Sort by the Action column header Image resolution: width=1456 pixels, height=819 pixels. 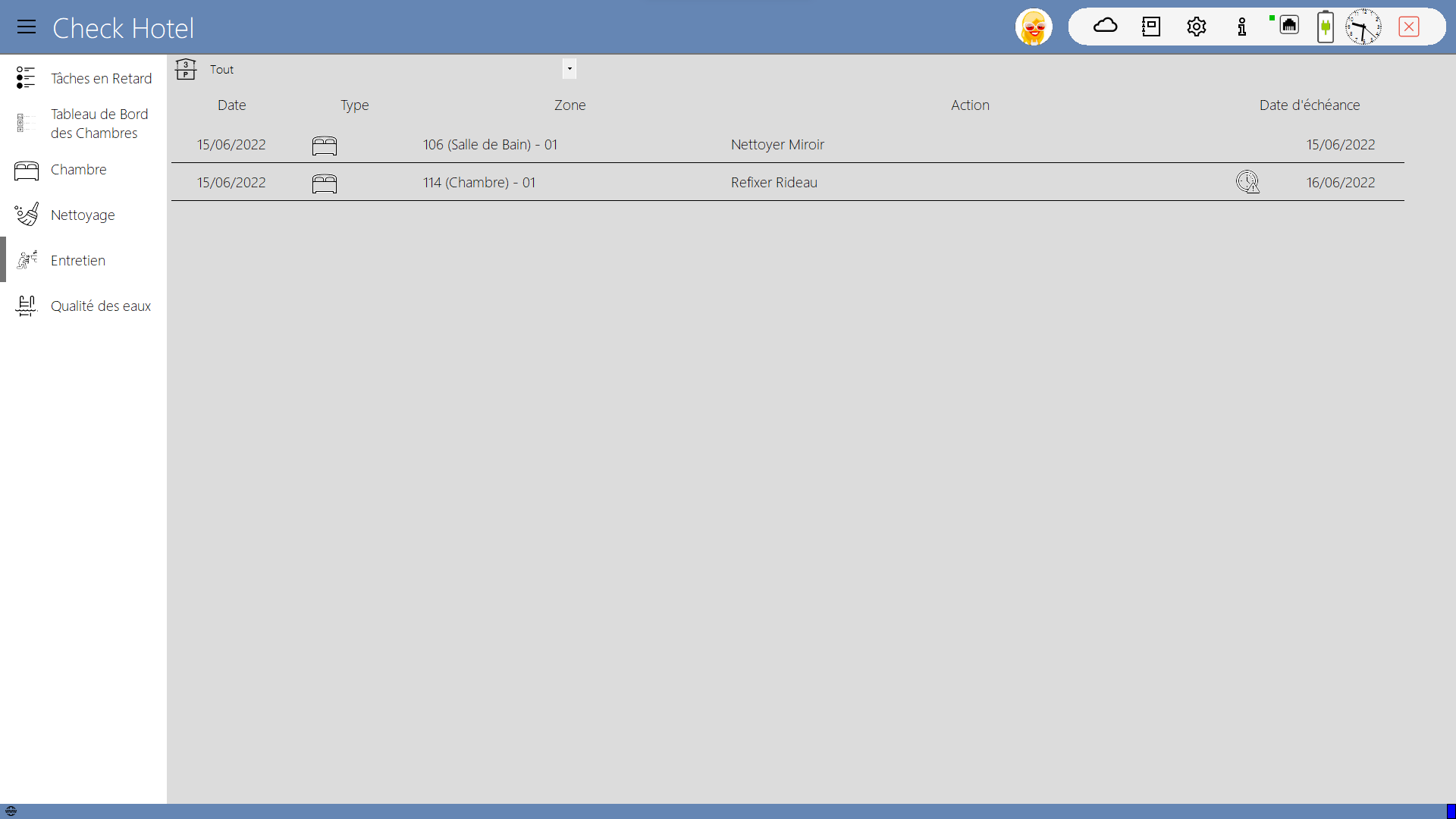pos(970,105)
